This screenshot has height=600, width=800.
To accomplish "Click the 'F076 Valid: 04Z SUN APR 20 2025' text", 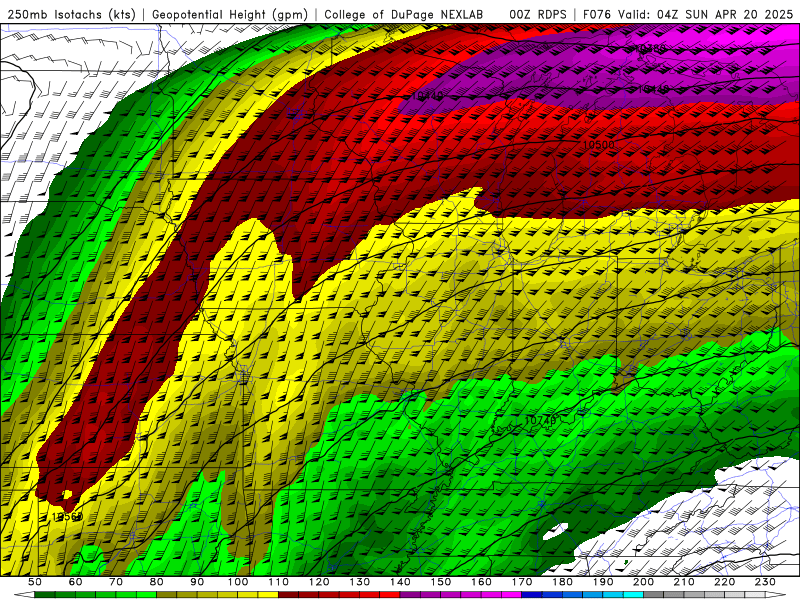I will point(688,15).
